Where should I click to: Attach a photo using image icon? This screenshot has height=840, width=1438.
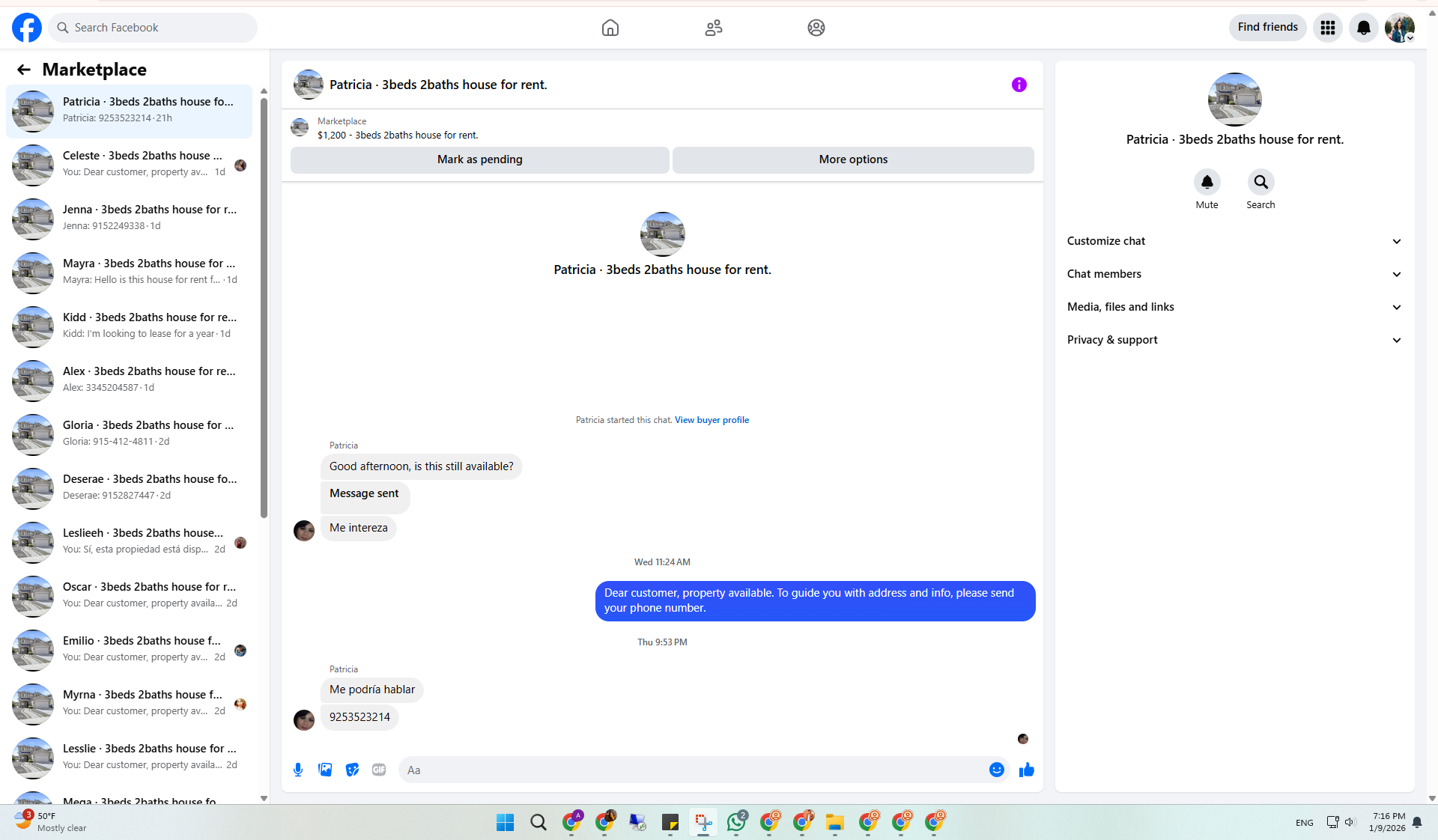(x=325, y=770)
